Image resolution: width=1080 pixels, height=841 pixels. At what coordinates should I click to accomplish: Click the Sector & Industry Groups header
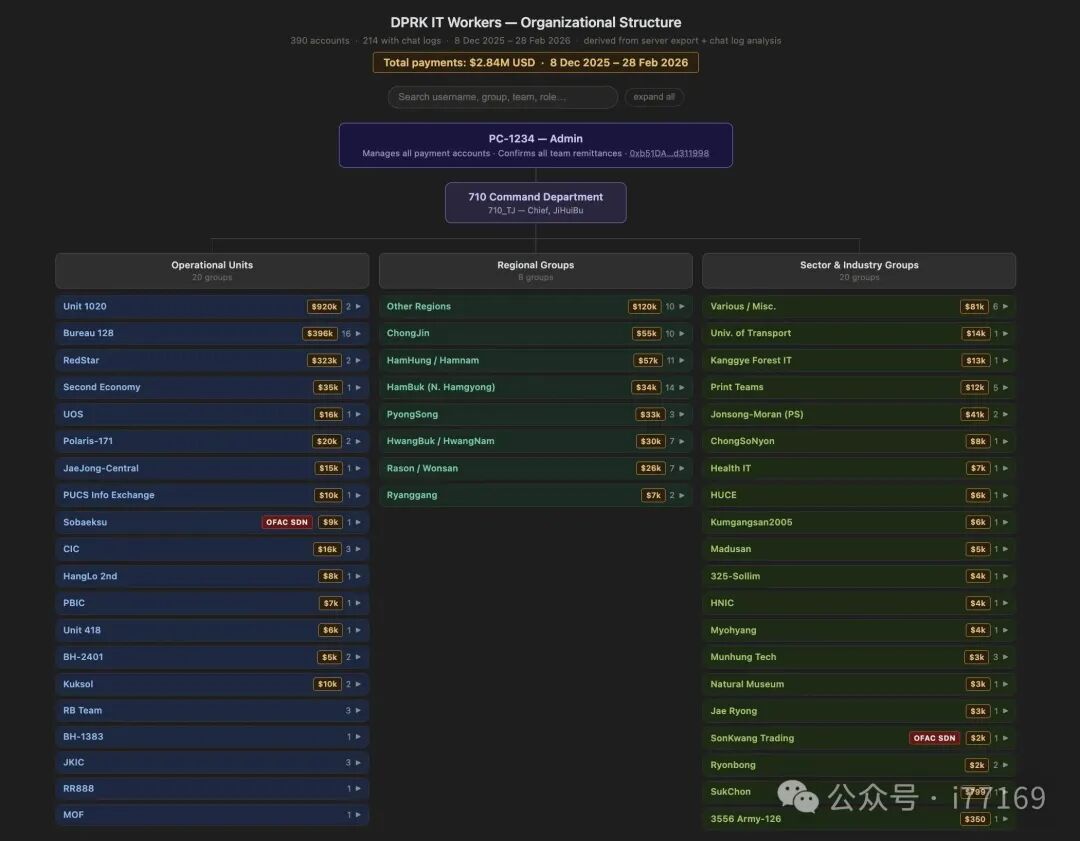point(859,271)
